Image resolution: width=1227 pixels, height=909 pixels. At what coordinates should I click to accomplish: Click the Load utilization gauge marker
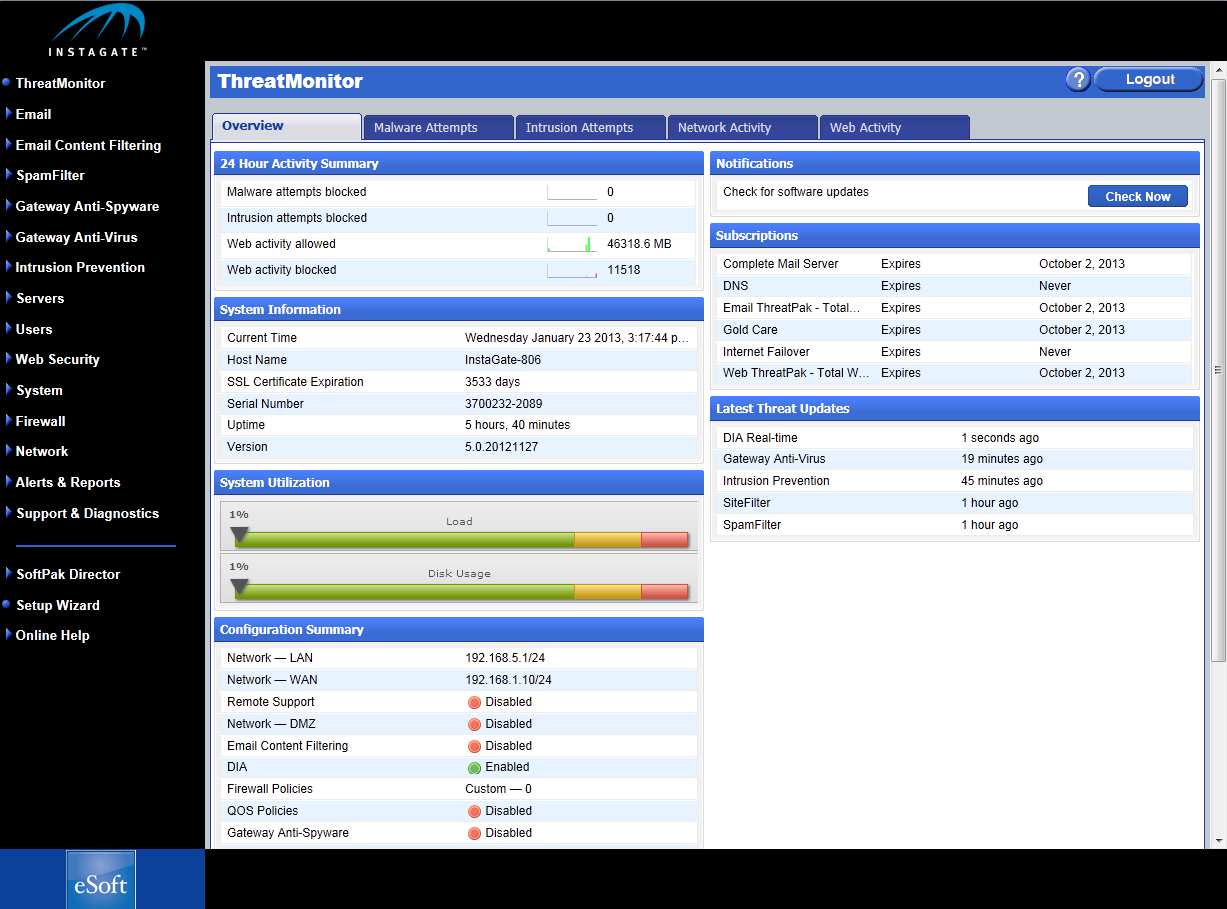239,535
